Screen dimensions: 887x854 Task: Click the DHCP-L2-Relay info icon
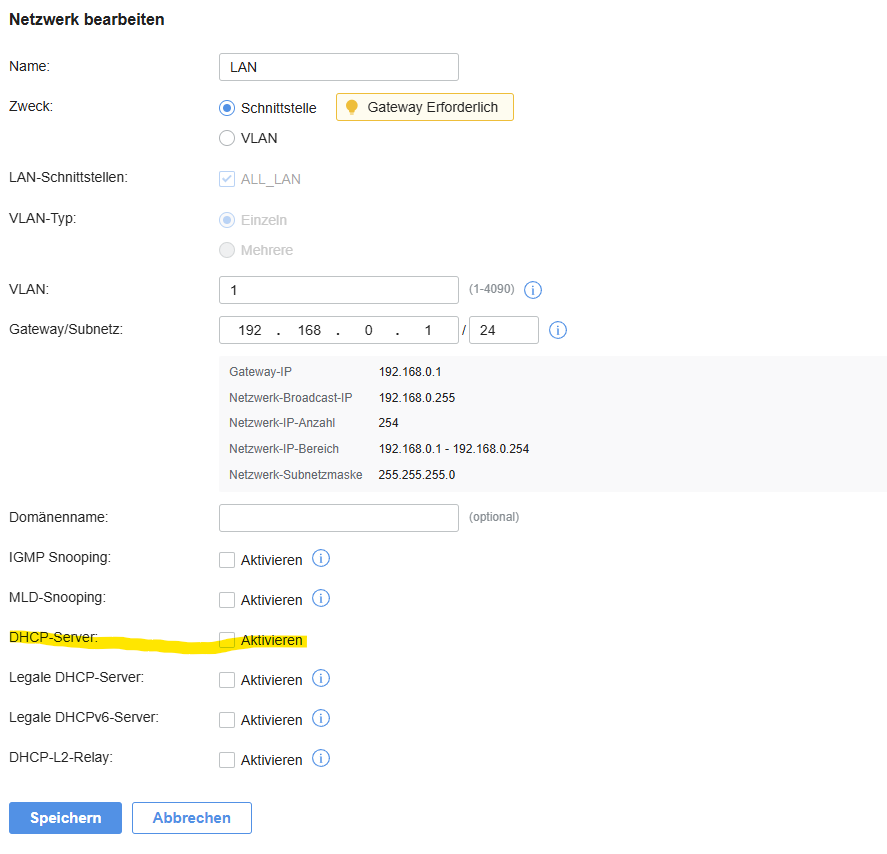coord(321,759)
